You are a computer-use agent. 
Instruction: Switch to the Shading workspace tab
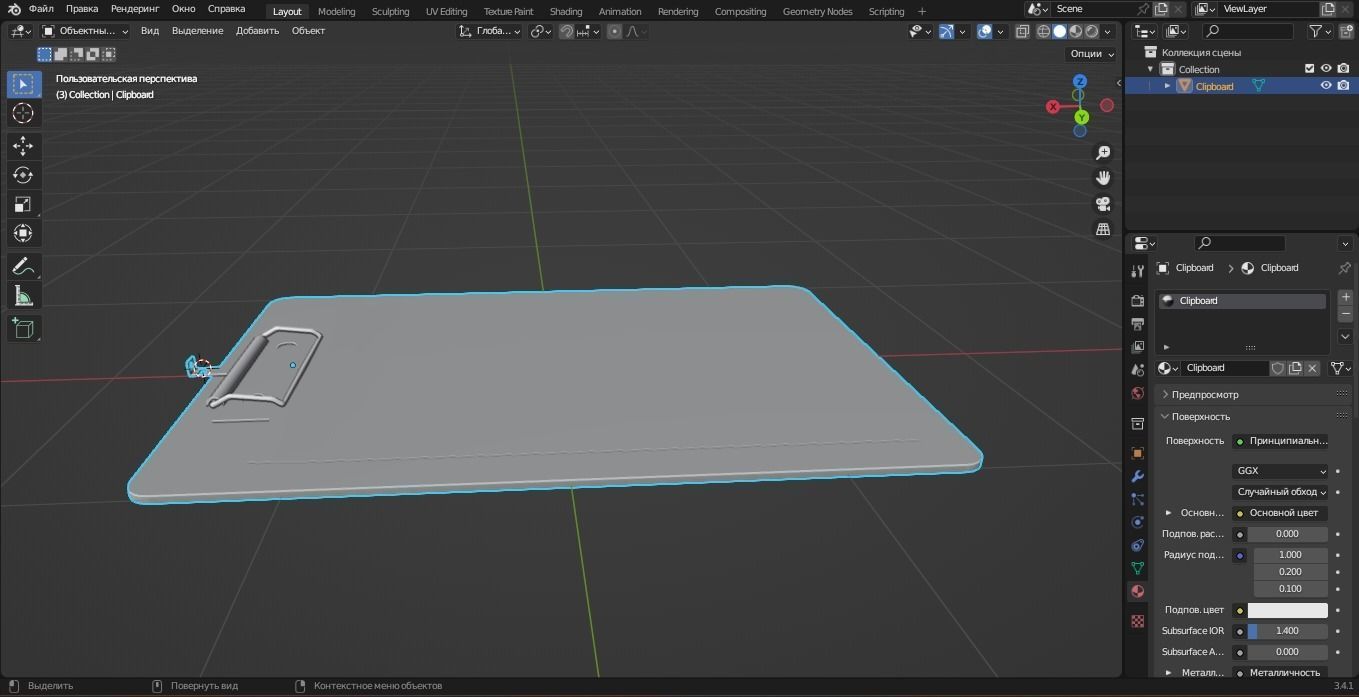coord(565,11)
